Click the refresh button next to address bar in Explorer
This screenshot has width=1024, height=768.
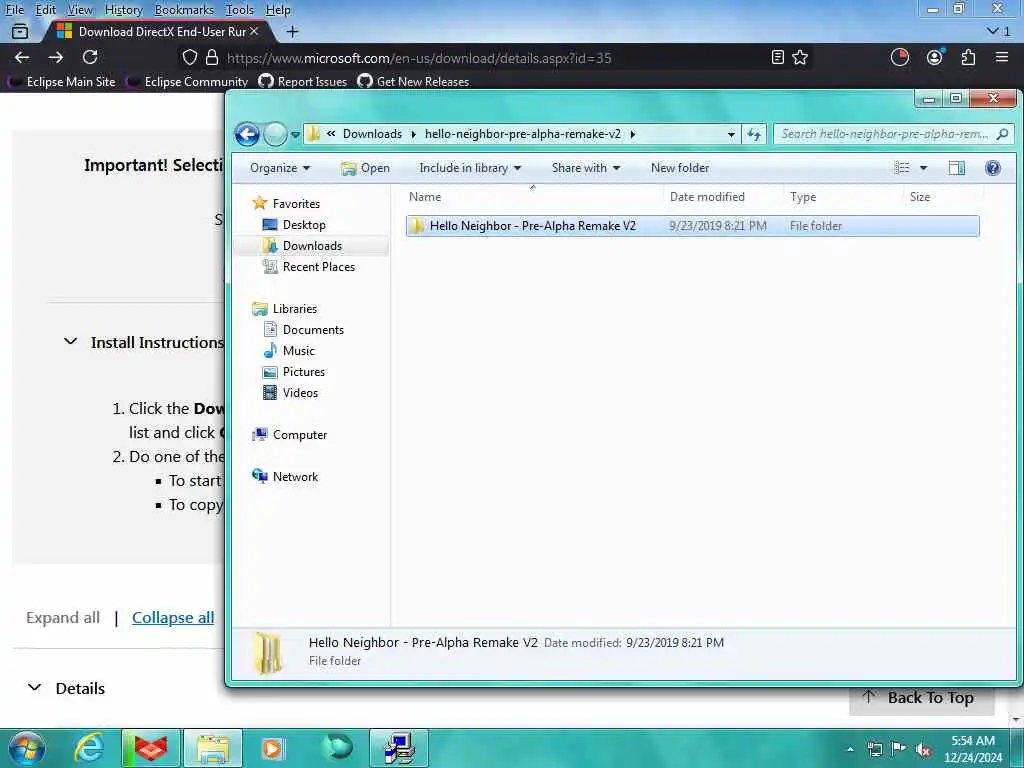click(754, 135)
